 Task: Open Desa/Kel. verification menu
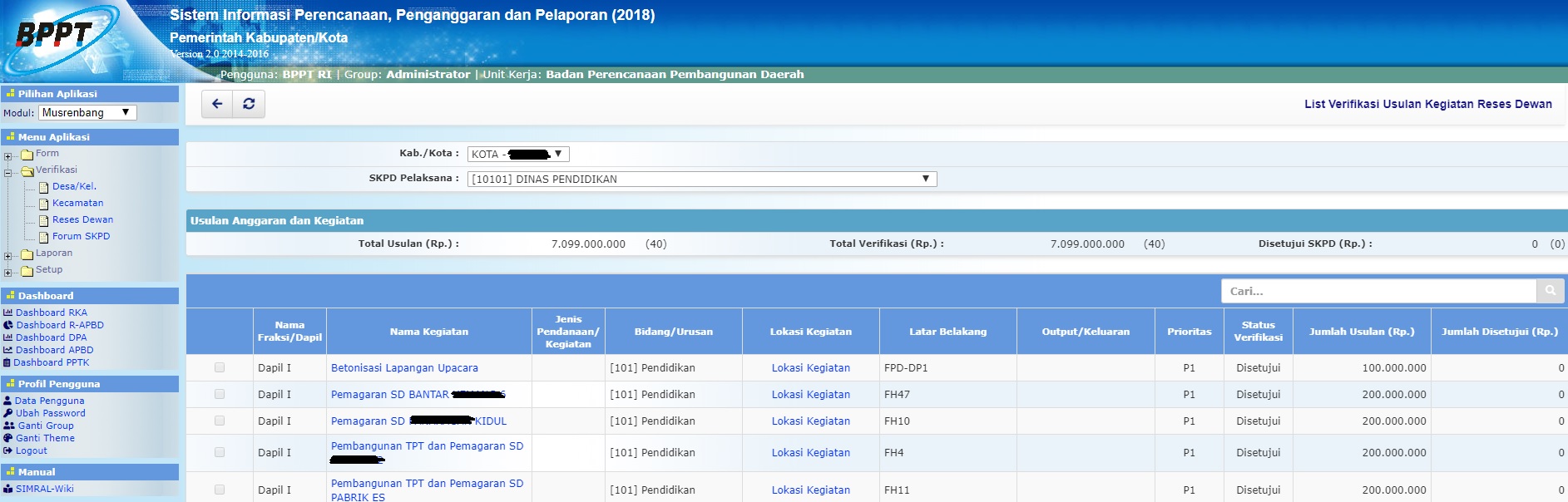pos(74,186)
